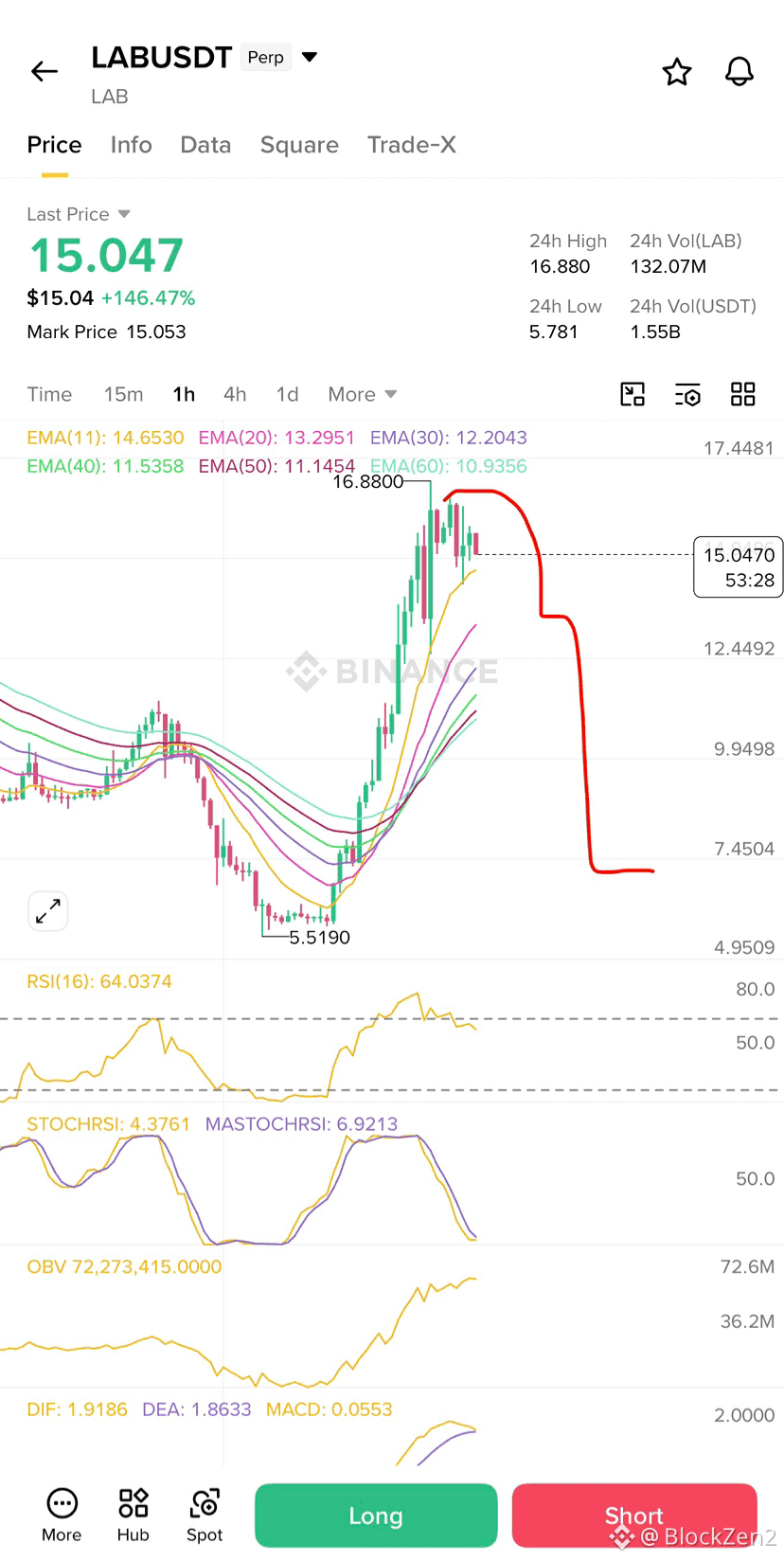Switch to the Square tab
784x1561 pixels.
(x=299, y=145)
